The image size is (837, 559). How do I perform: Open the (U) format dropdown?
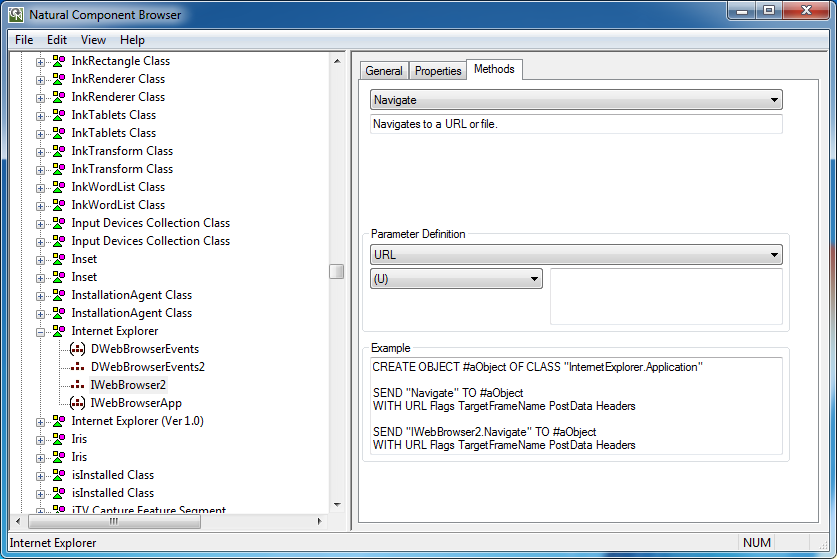tap(534, 279)
